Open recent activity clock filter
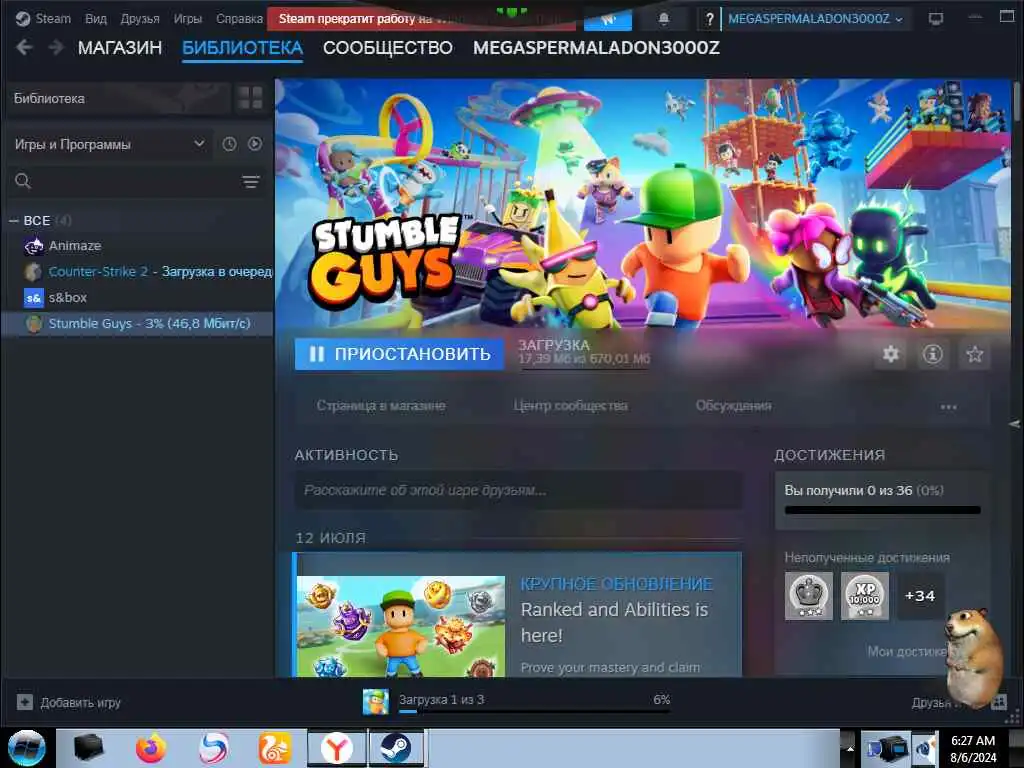1024x768 pixels. coord(229,144)
